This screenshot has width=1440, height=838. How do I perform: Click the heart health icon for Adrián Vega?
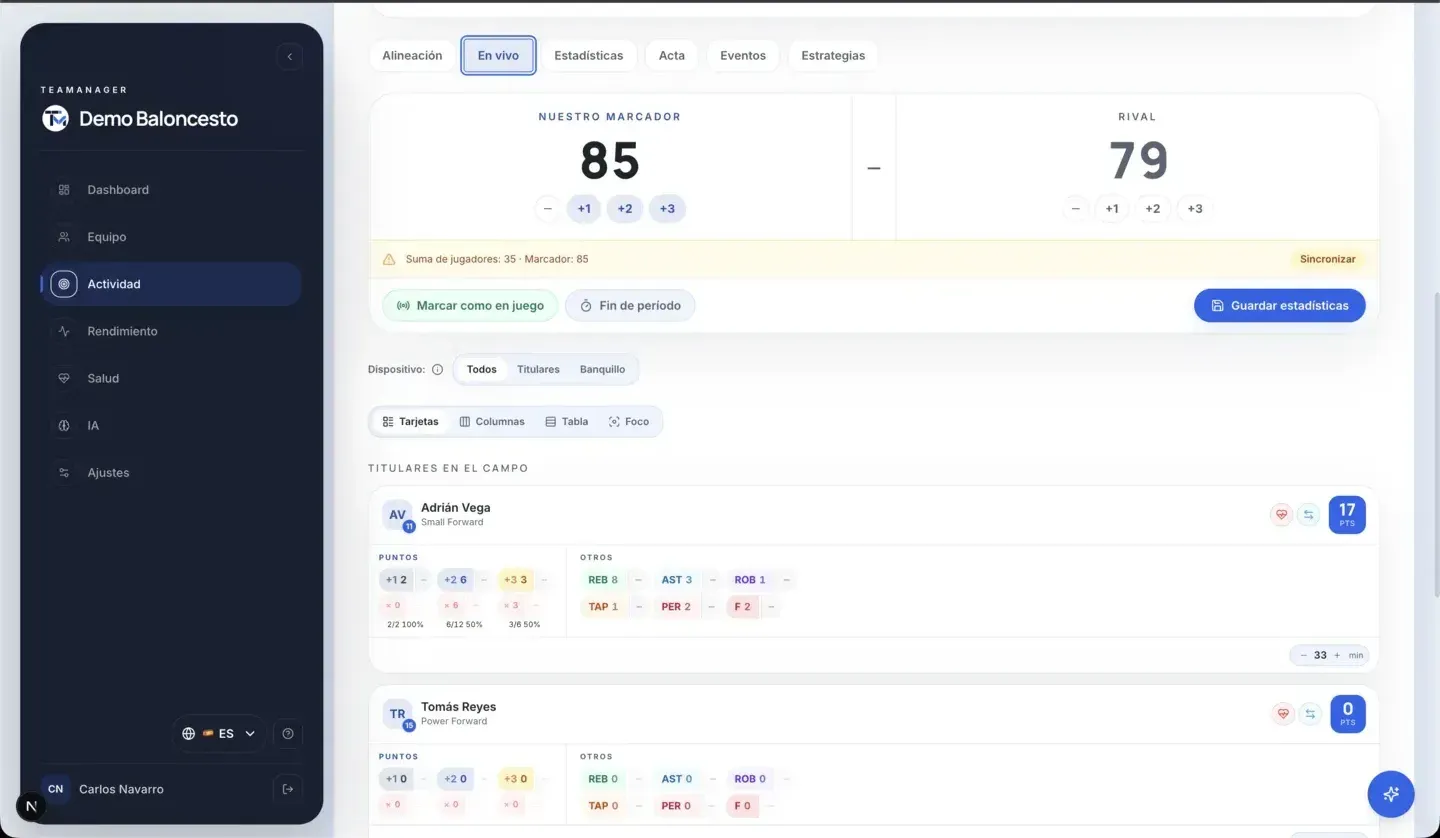click(1281, 515)
